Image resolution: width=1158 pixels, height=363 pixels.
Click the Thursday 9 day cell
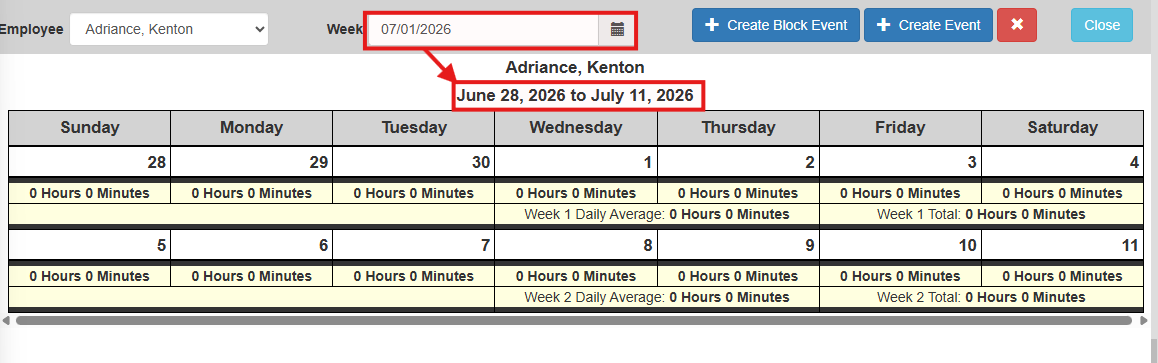tap(739, 246)
